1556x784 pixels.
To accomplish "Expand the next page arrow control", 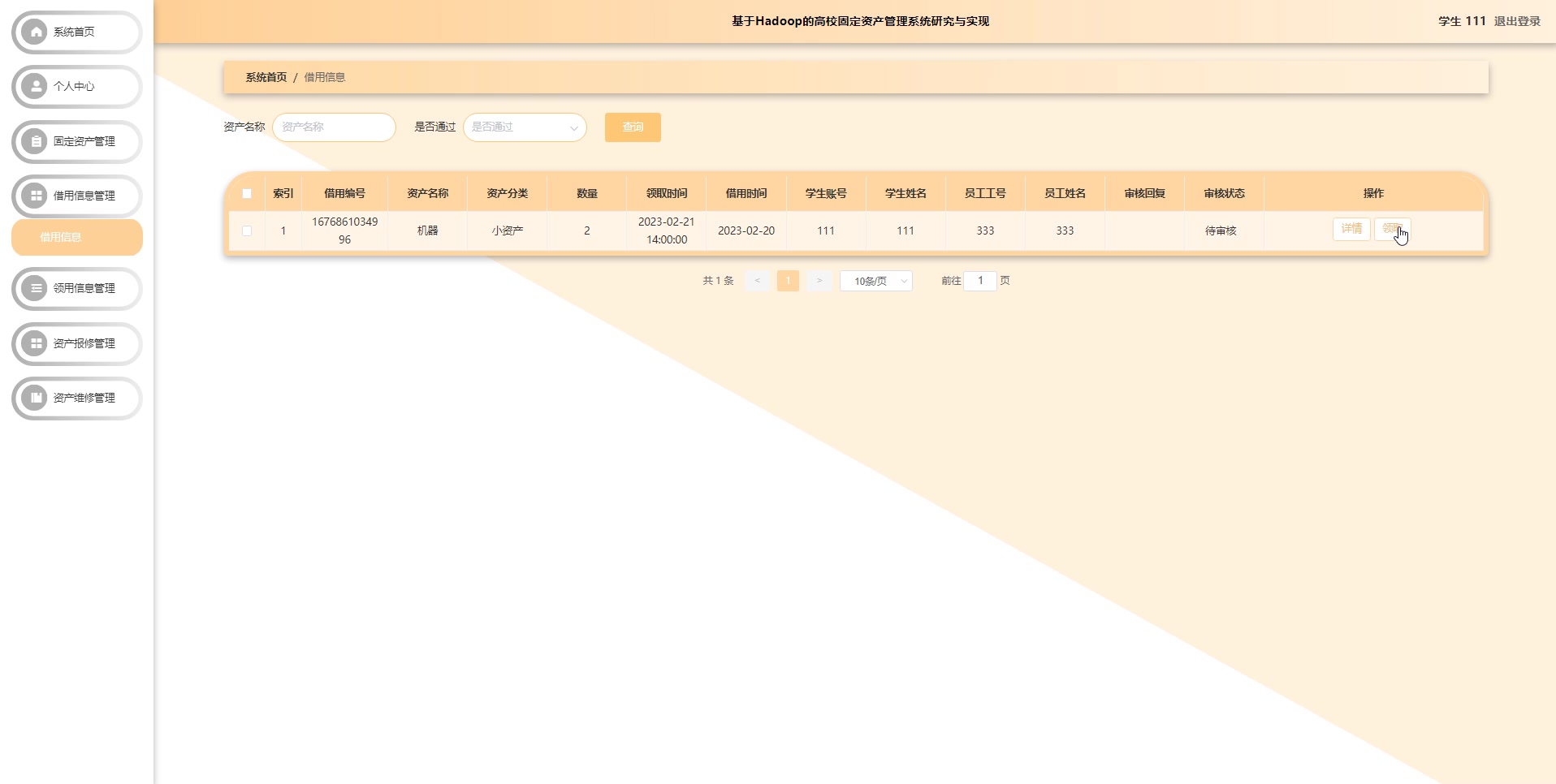I will (819, 281).
